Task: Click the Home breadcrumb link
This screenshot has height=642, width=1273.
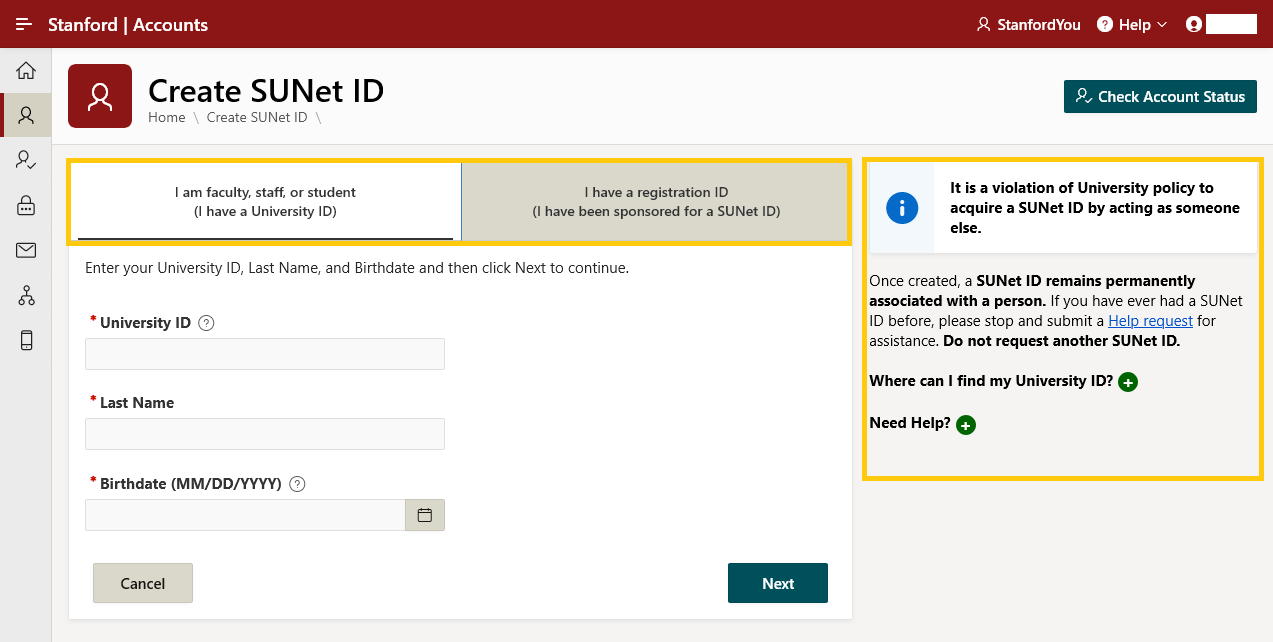Action: (x=167, y=118)
